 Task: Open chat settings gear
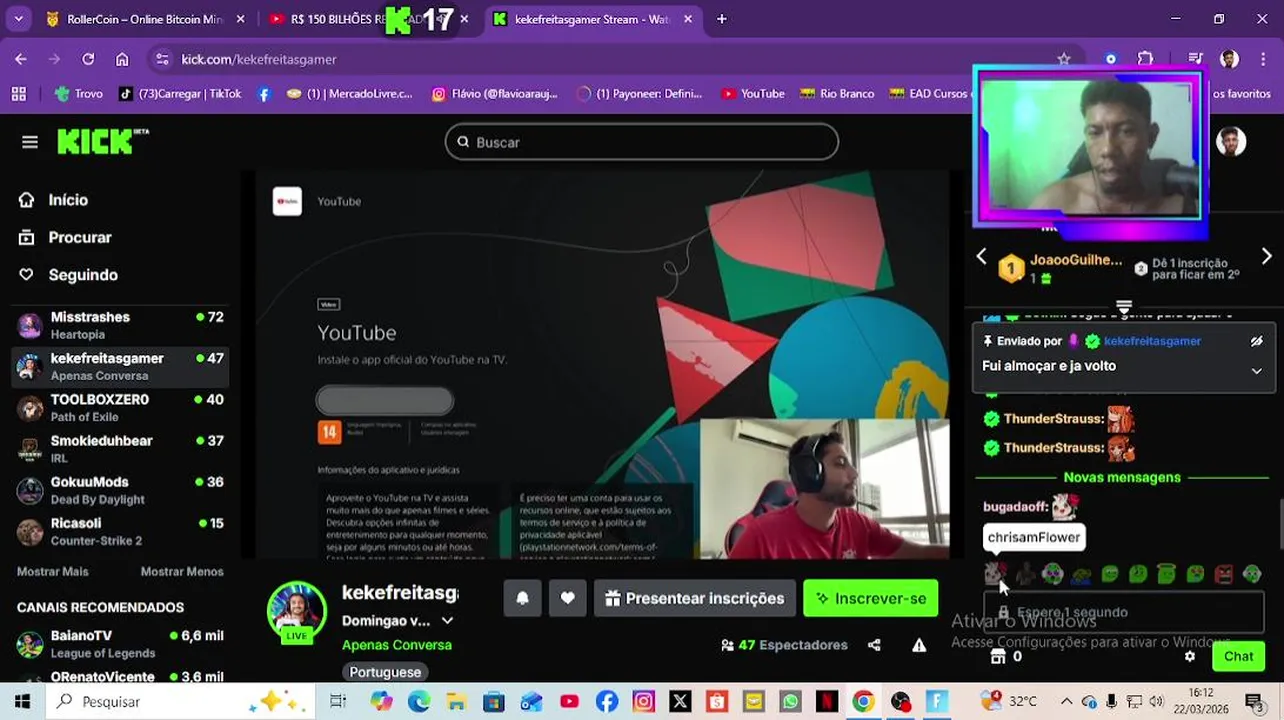tap(1189, 657)
